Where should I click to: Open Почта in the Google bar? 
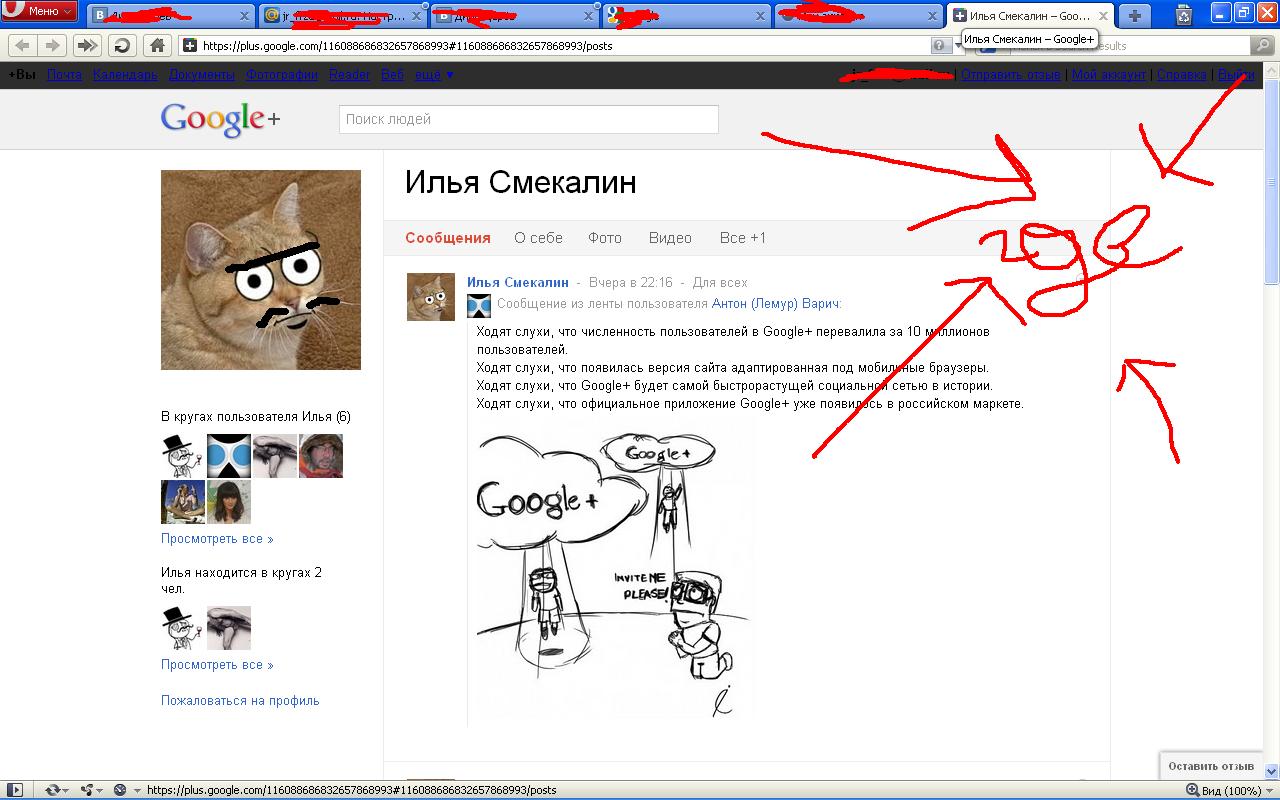click(64, 75)
